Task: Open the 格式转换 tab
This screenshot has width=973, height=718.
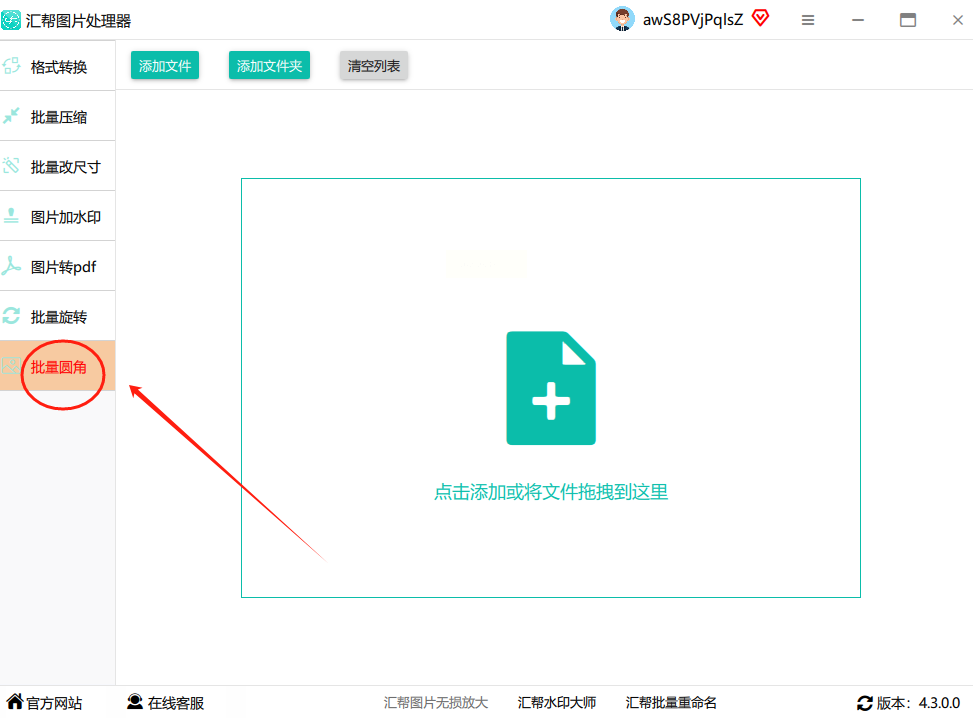Action: click(x=58, y=66)
